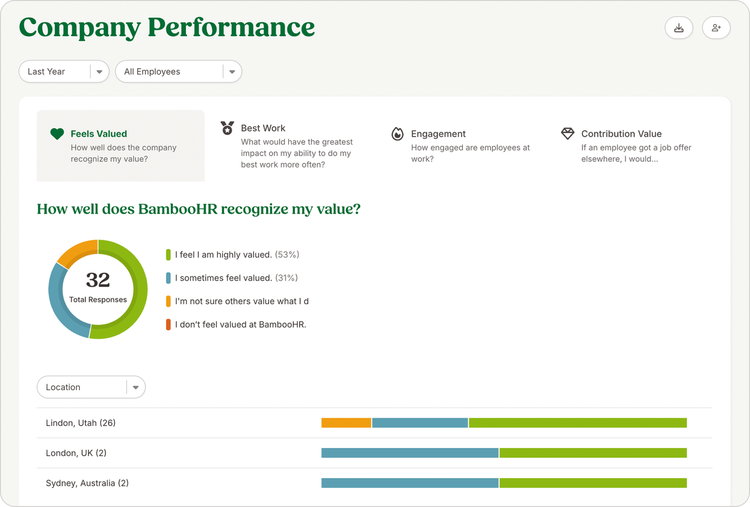Click 'I sometimes feel valued.' legend text
The height and width of the screenshot is (507, 750).
223,278
